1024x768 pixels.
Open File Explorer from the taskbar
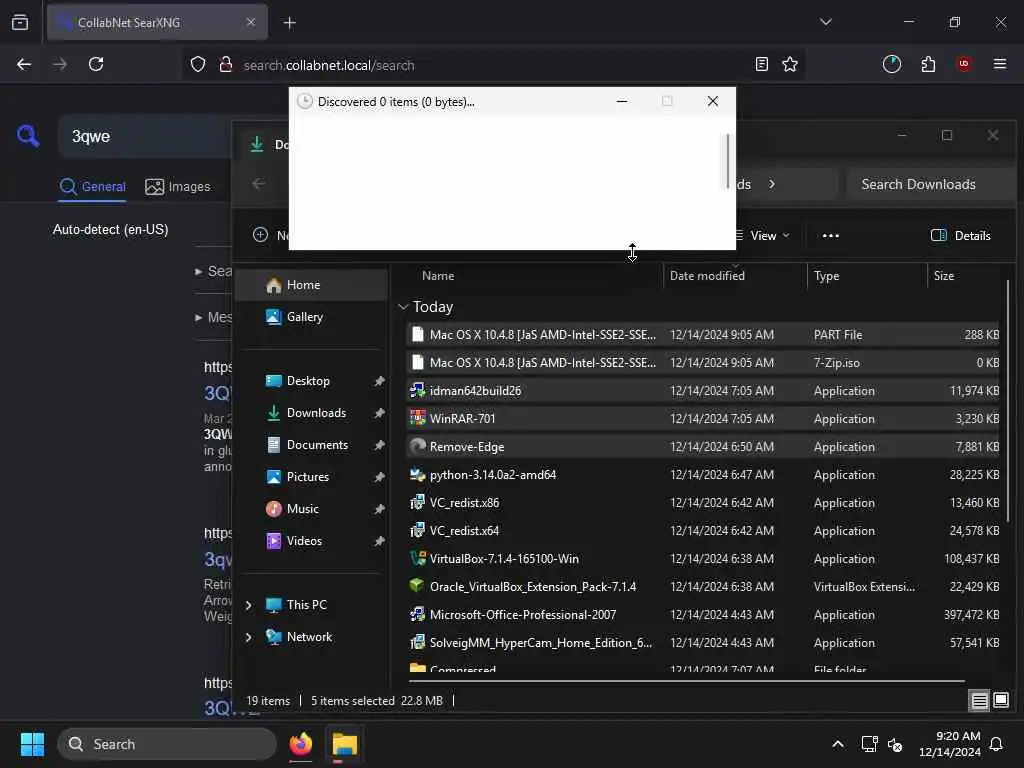click(345, 744)
